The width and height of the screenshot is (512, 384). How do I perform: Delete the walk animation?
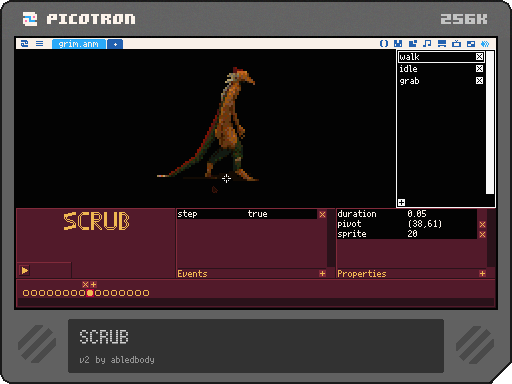coord(479,57)
